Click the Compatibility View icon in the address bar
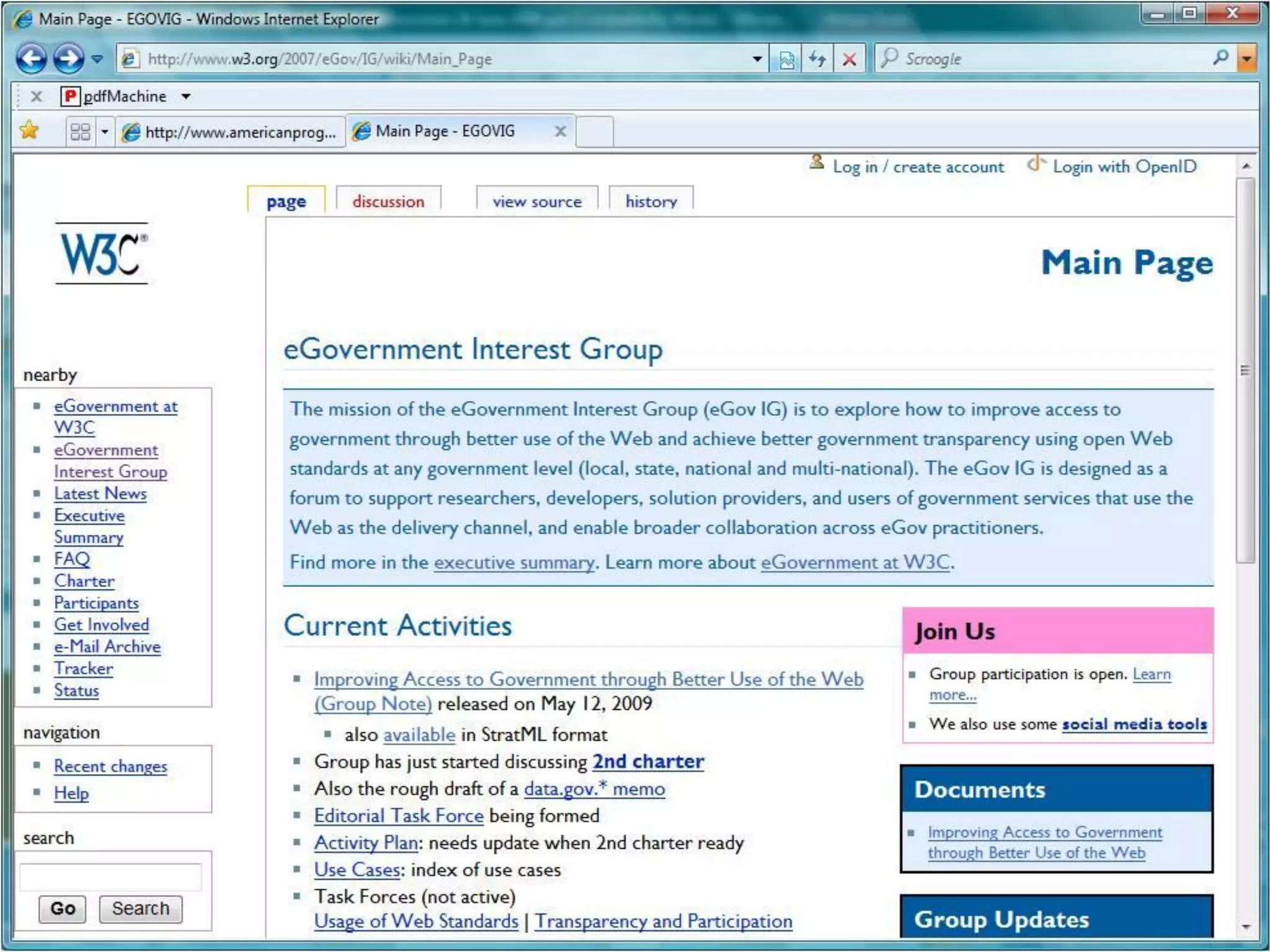Viewport: 1270px width, 952px height. click(x=786, y=59)
